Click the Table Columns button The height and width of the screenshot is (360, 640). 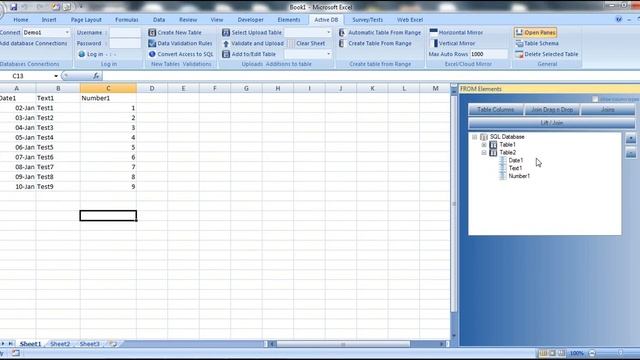(x=496, y=109)
